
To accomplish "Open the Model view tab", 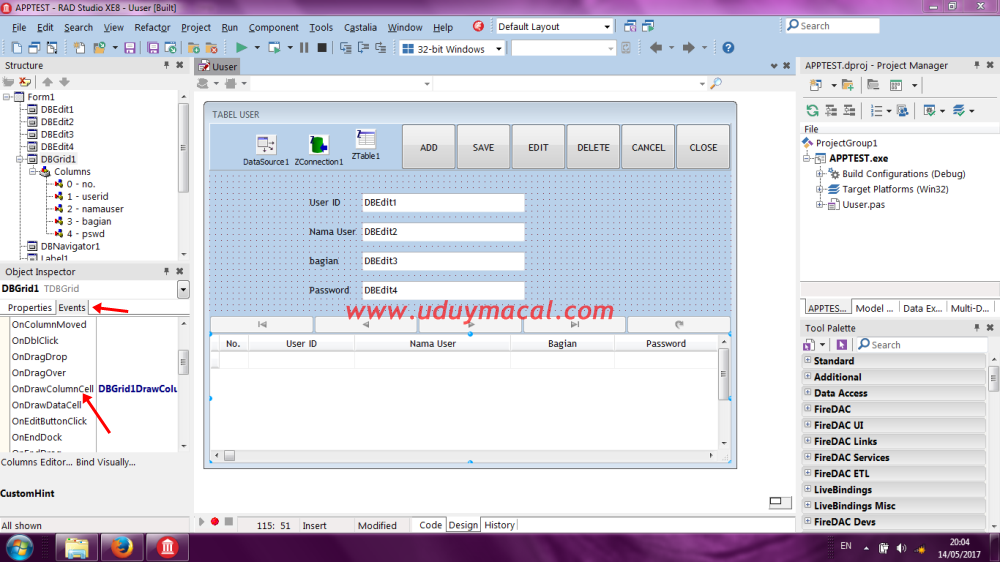I will (874, 308).
